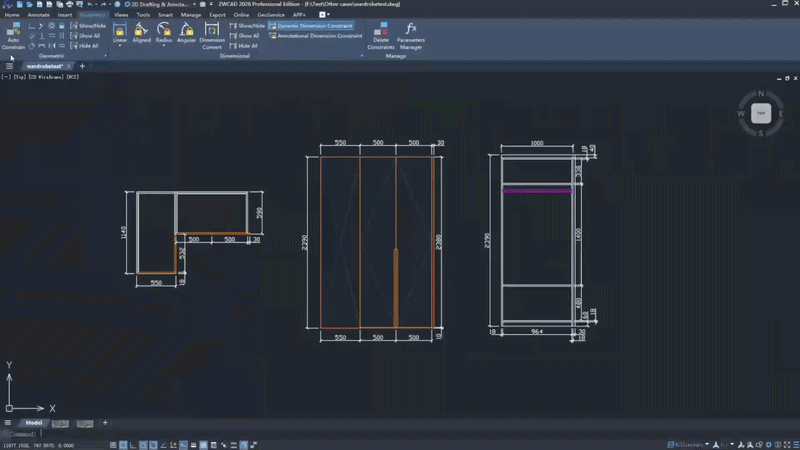Select the Linear dimensional constraint
The width and height of the screenshot is (800, 450).
(x=120, y=35)
